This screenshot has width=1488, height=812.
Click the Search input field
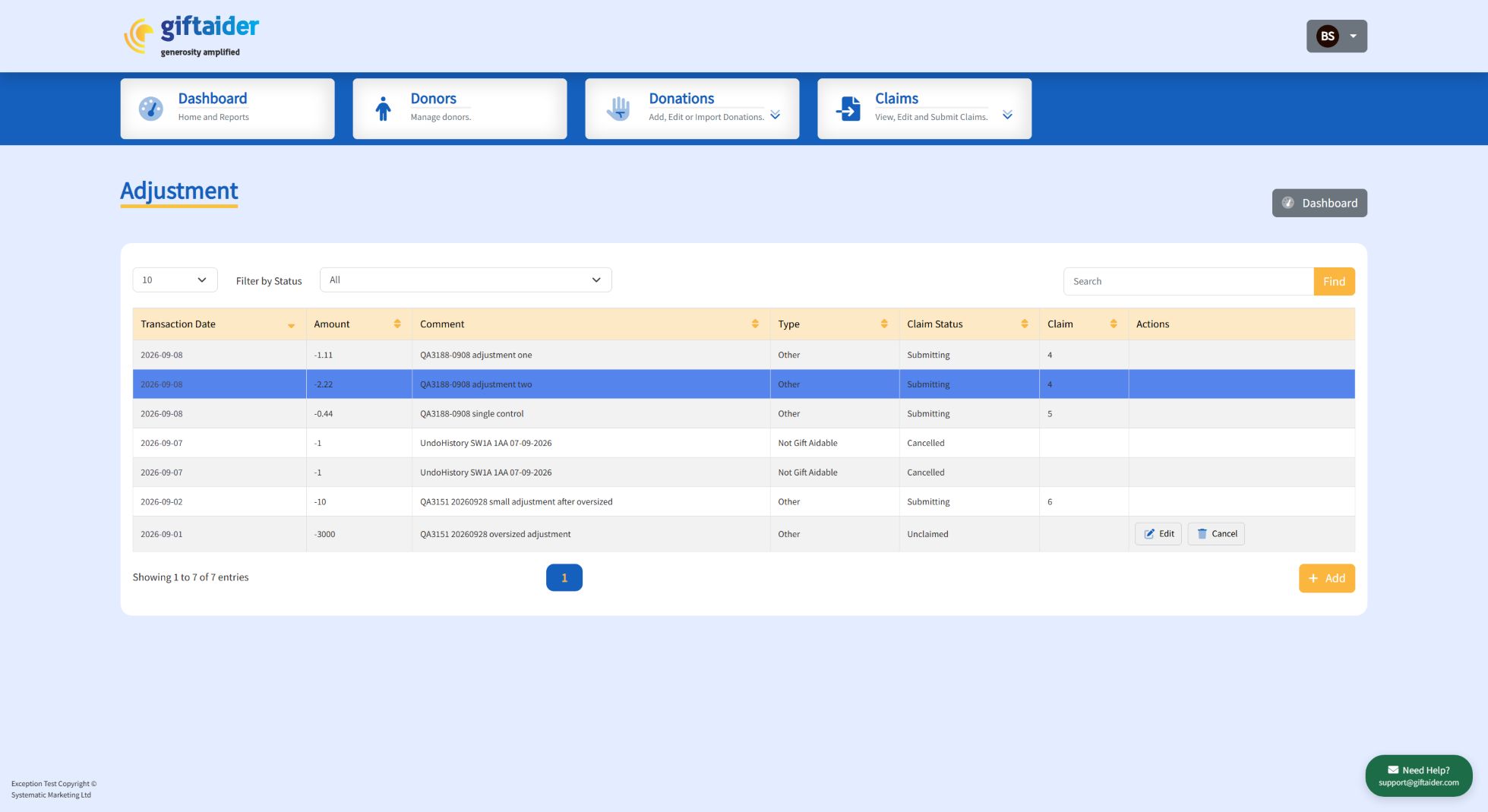point(1189,281)
